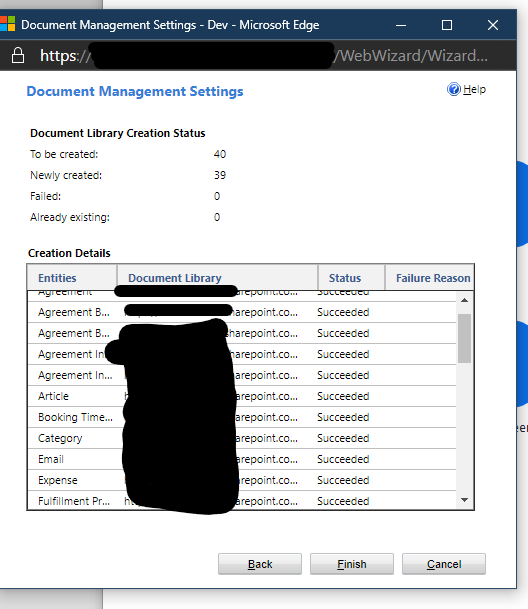
Task: Select the Article entity row
Action: [x=242, y=396]
